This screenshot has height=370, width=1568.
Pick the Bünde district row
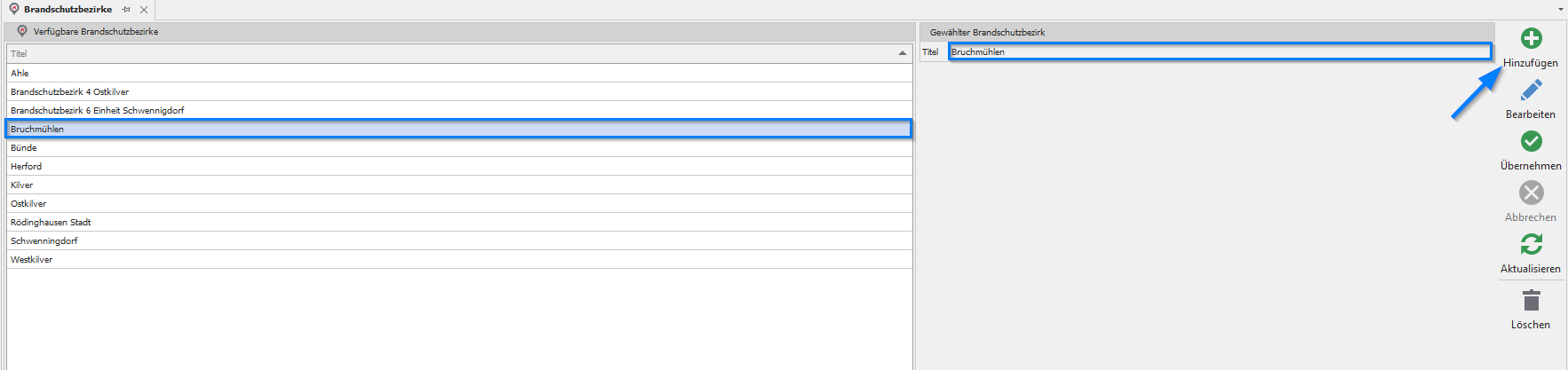(x=24, y=147)
